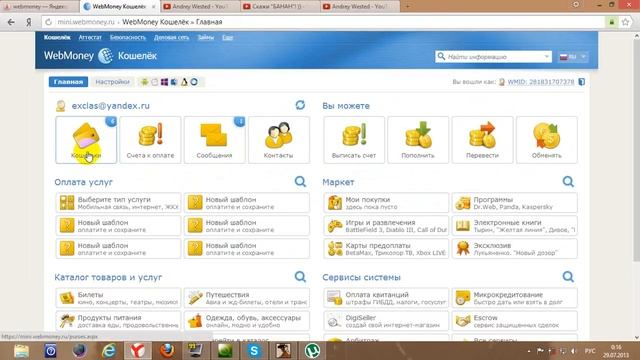Viewport: 640px width, 360px height.
Task: Click the WebMoney globe logo
Action: click(x=106, y=56)
